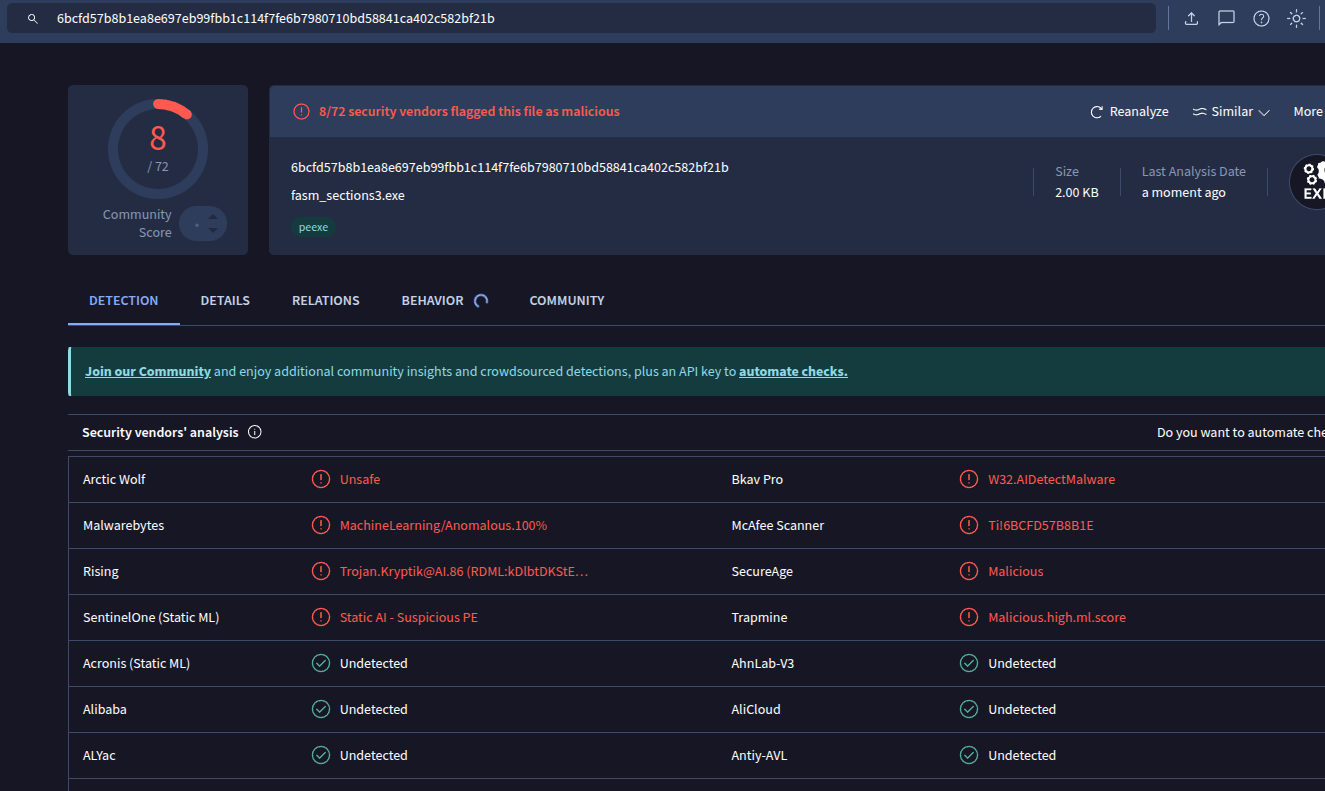Screen dimensions: 1325x791
Task: Click the file hash text
Action: (x=510, y=167)
